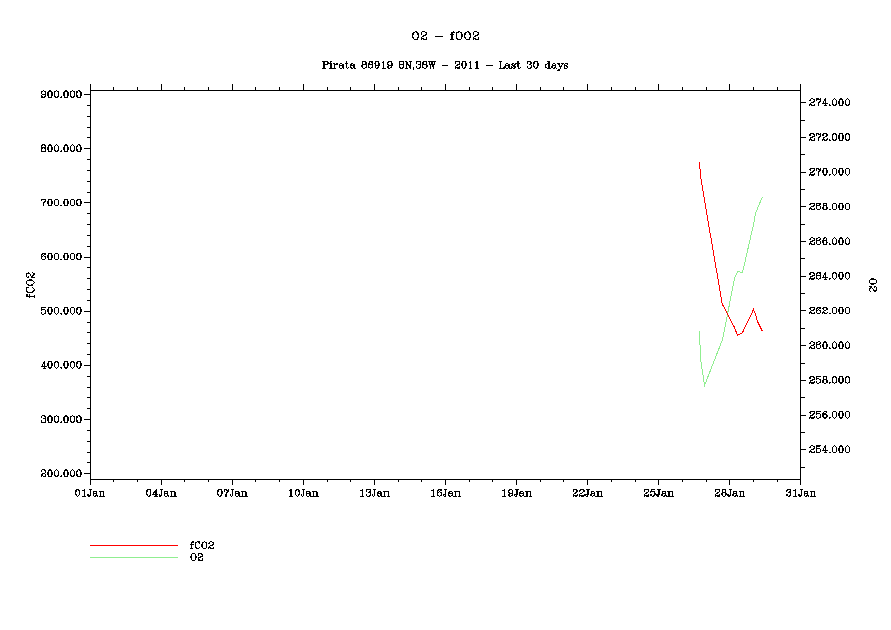891x630 pixels.
Task: Click the 31Jan label at the axis end
Action: coord(799,493)
